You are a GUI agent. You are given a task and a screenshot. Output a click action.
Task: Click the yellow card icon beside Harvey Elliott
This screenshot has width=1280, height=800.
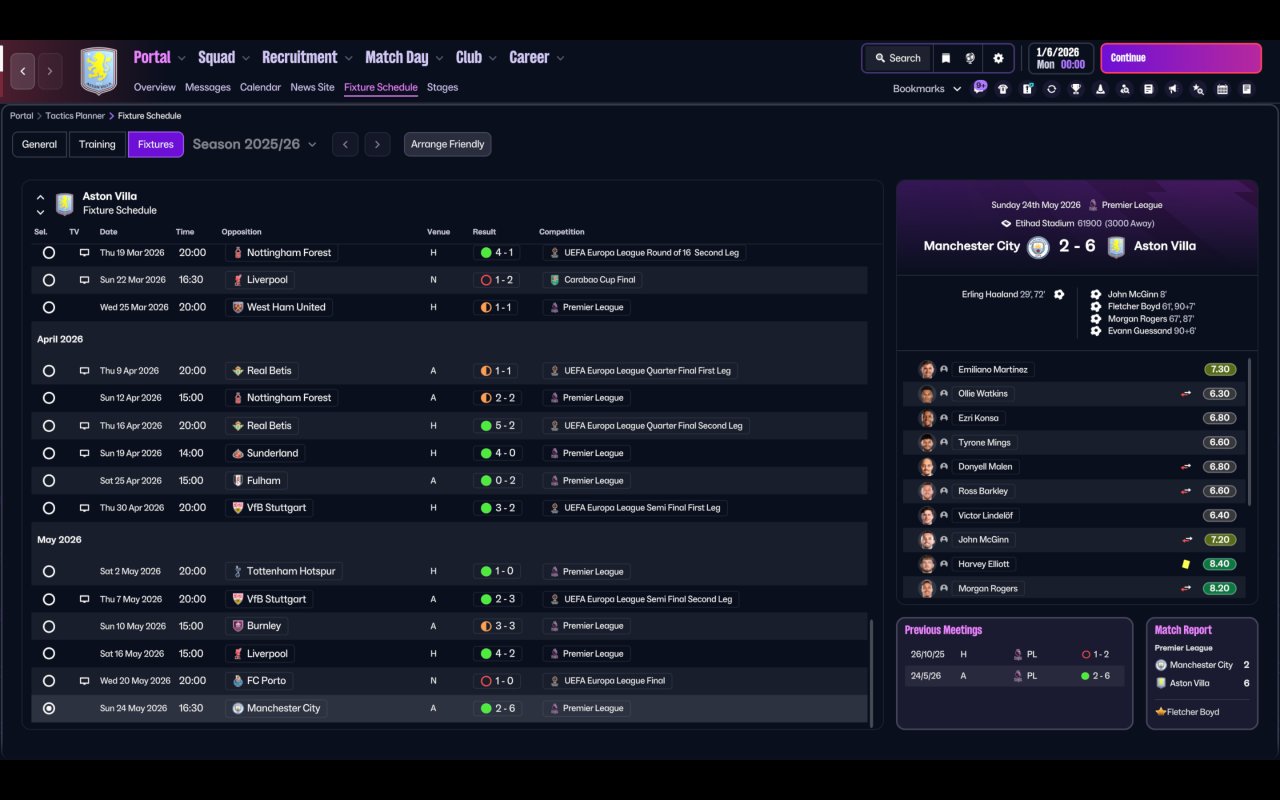1186,564
